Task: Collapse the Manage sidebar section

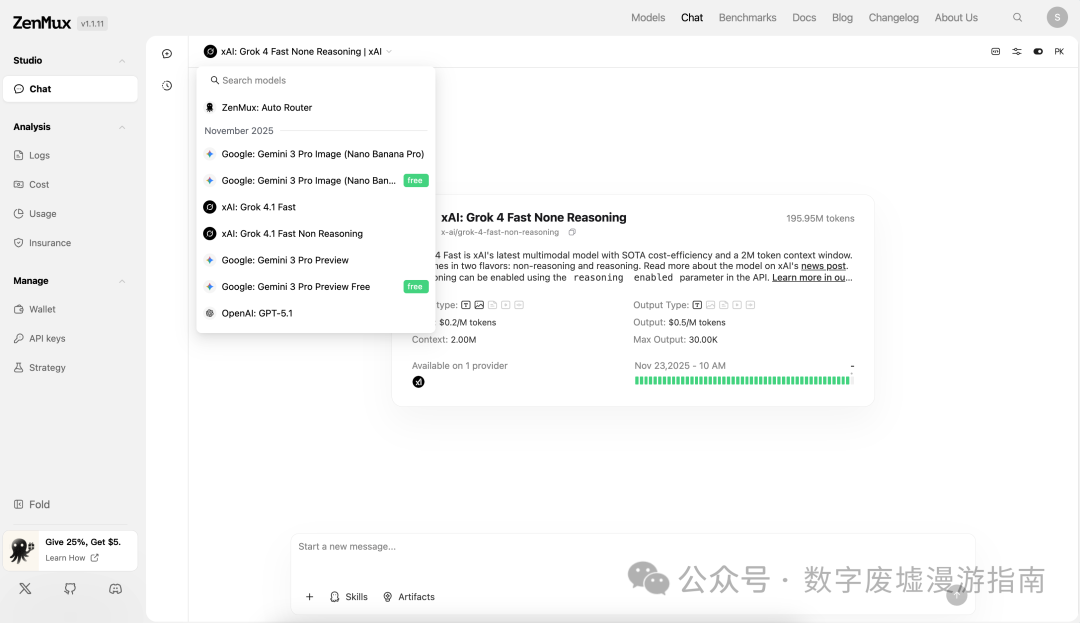Action: coord(122,281)
